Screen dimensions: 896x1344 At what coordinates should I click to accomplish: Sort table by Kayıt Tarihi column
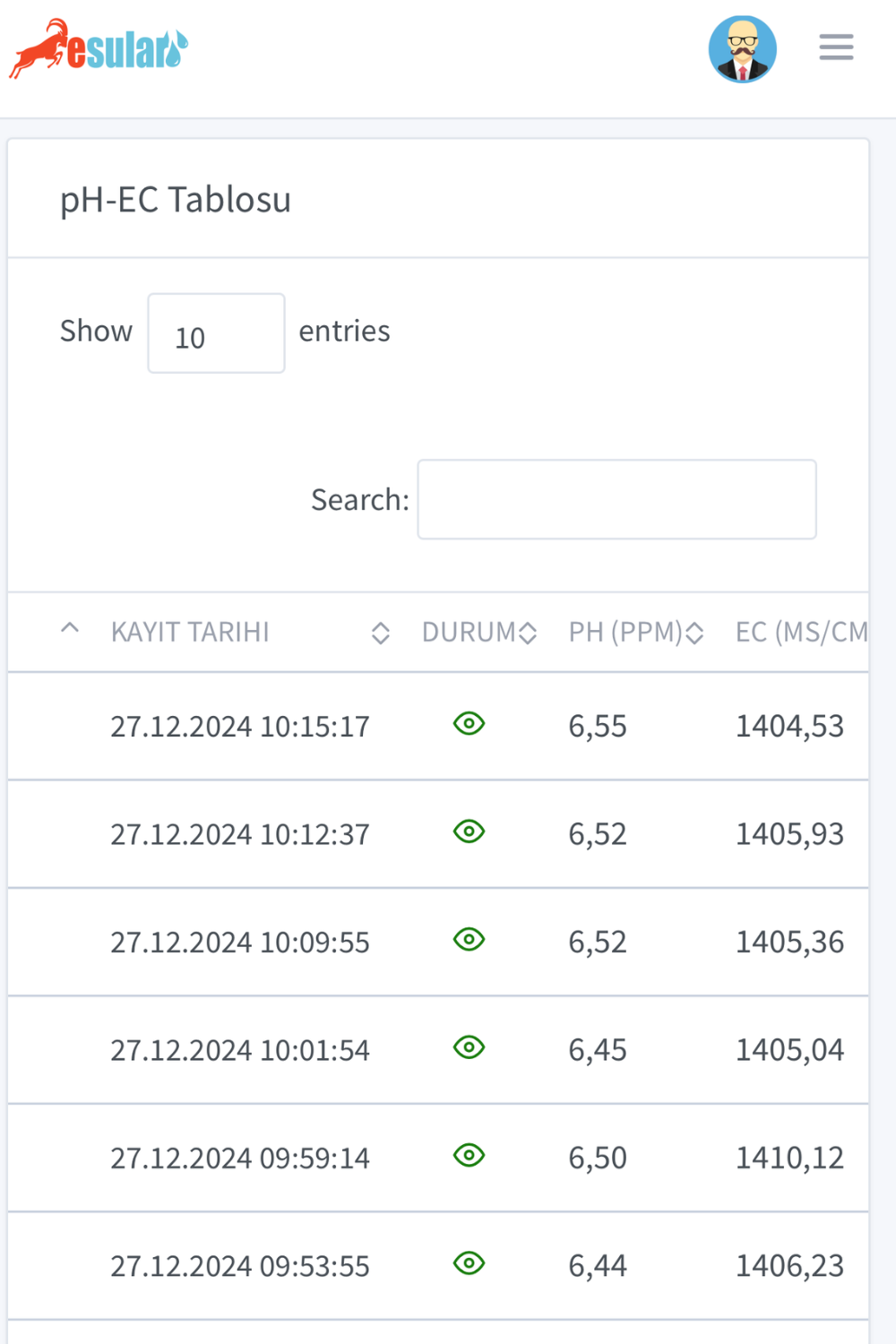(x=190, y=633)
